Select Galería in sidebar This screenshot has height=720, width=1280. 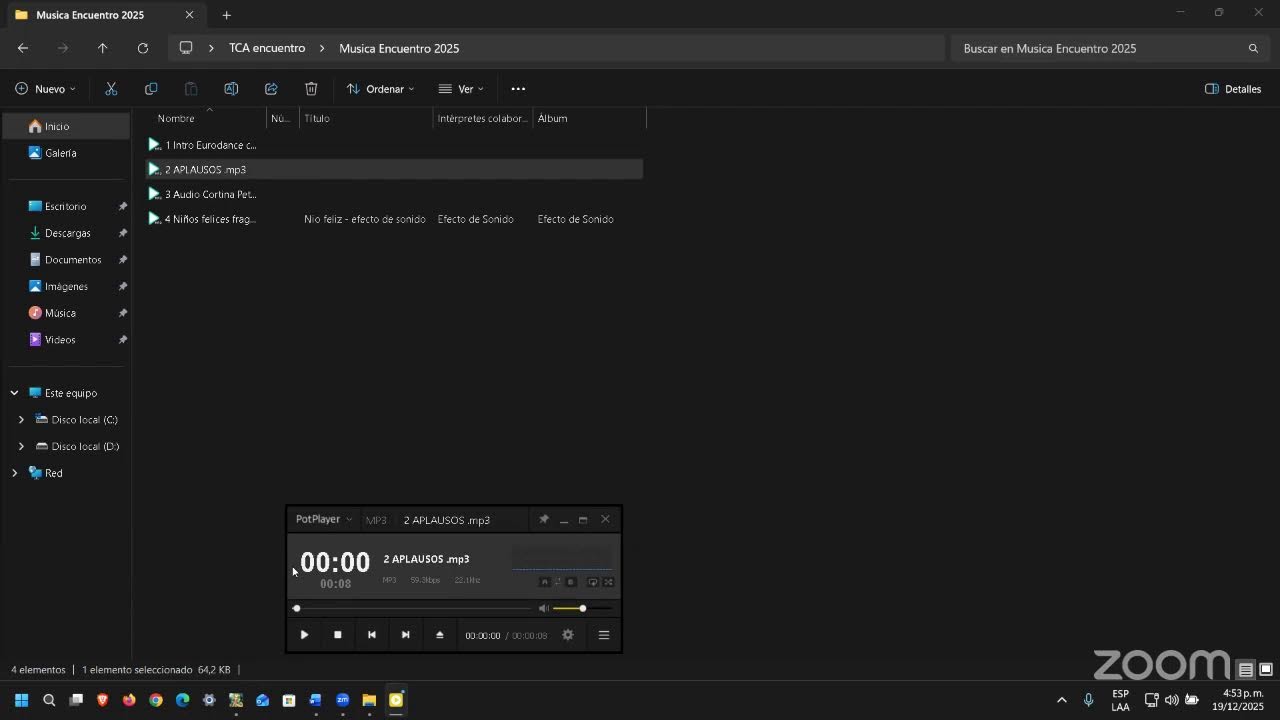[66, 153]
